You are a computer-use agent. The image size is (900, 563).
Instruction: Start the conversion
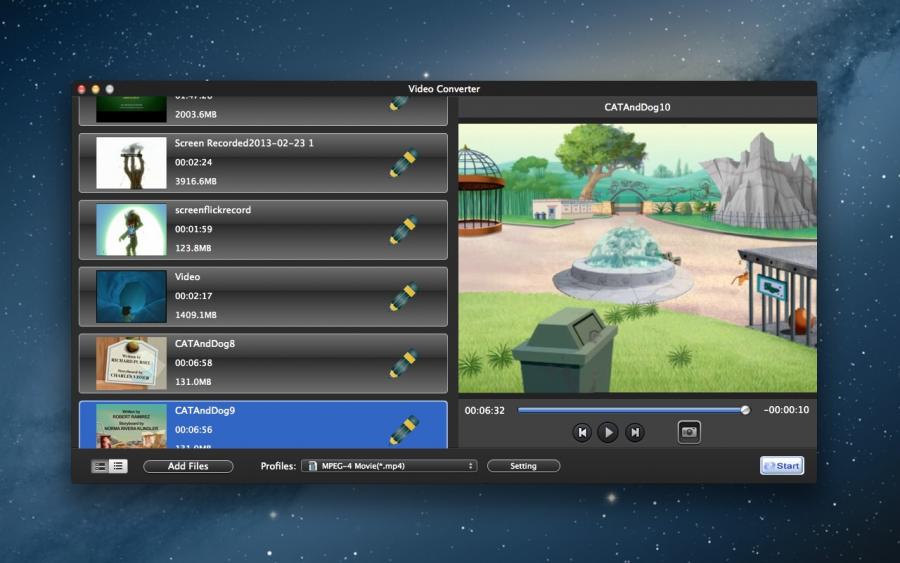pos(782,465)
